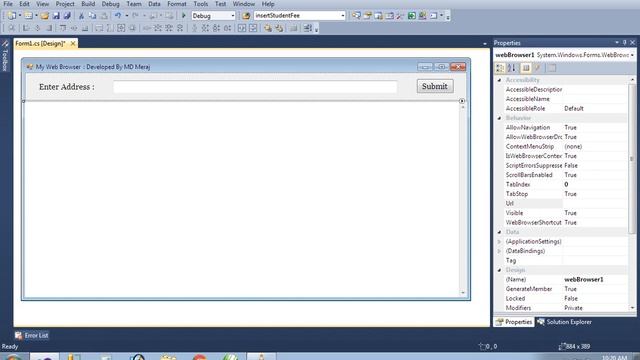The image size is (640, 360).
Task: Expand the (ApplicationSettings) property node
Action: click(499, 242)
